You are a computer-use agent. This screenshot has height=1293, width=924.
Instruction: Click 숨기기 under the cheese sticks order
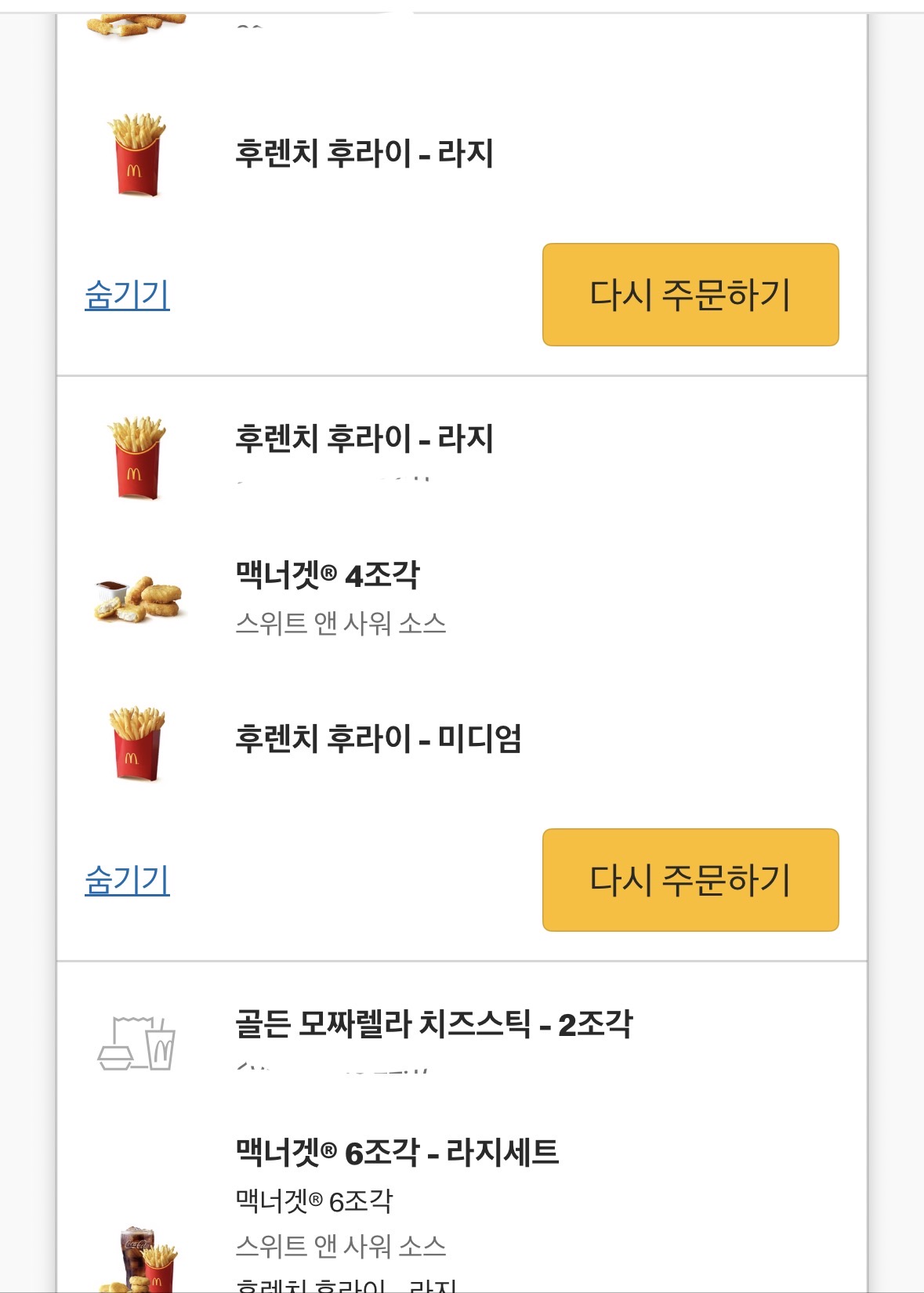[x=127, y=295]
